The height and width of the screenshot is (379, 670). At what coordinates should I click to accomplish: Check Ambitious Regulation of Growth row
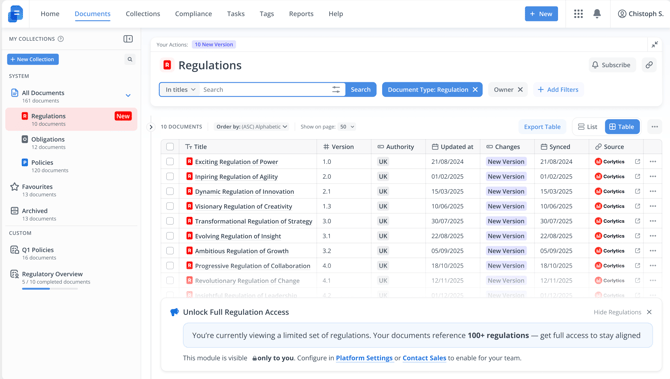point(170,251)
